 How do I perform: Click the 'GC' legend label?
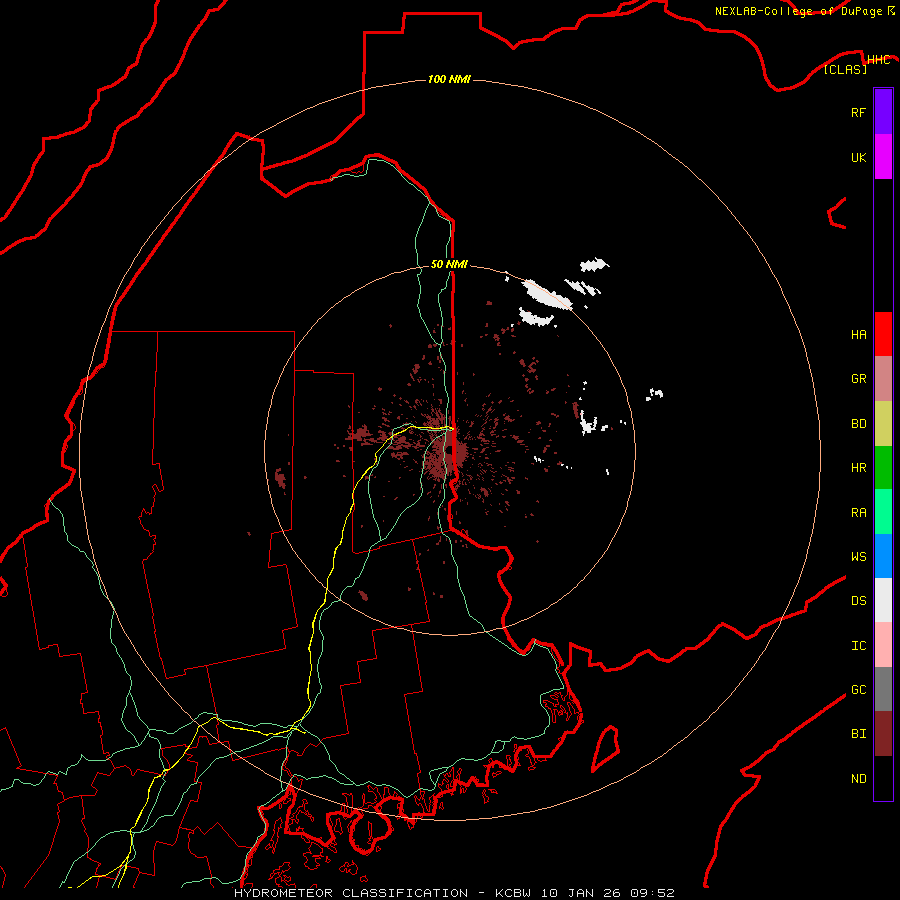[858, 689]
